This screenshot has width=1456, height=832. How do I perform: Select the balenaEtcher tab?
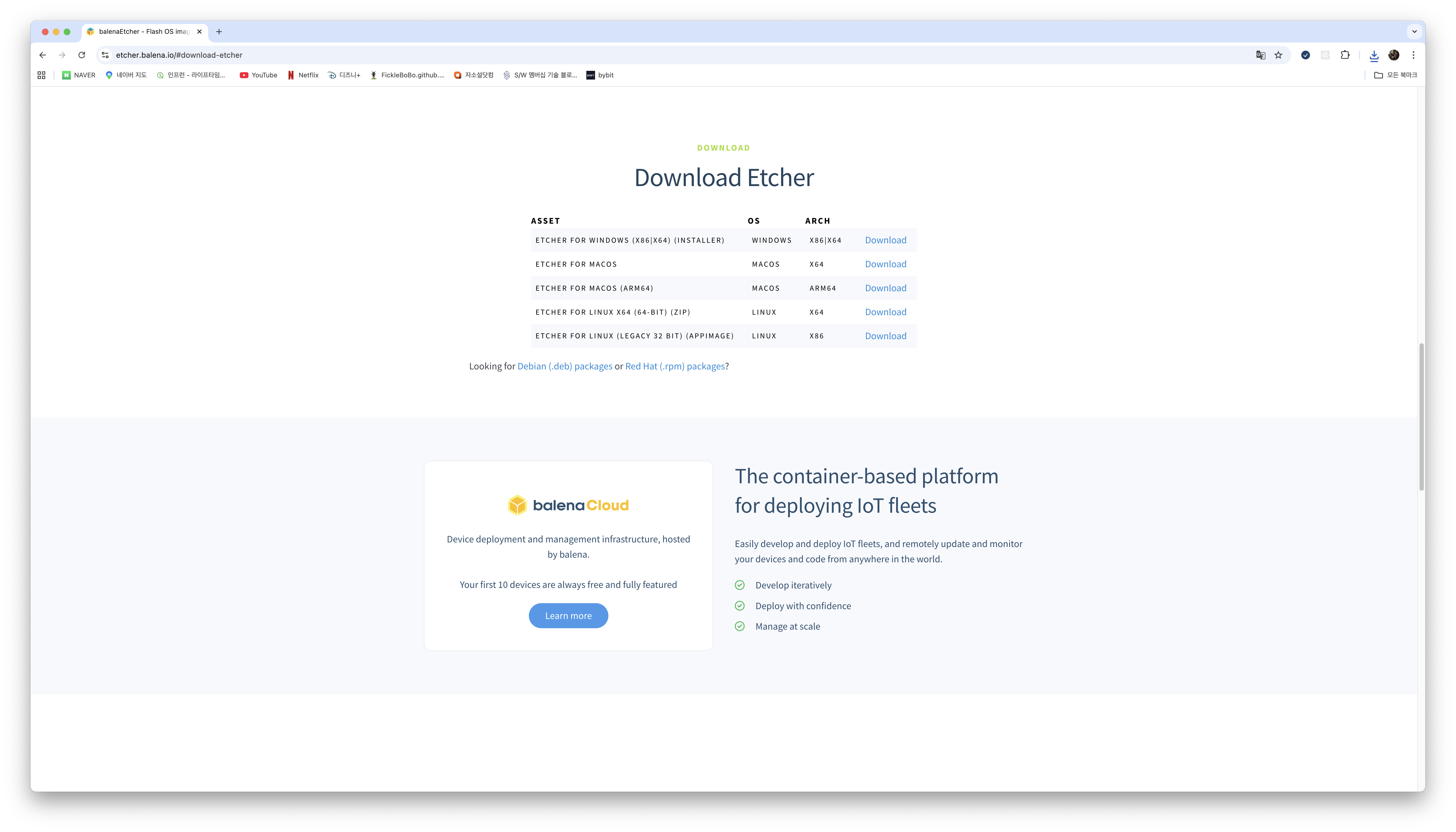(x=143, y=31)
